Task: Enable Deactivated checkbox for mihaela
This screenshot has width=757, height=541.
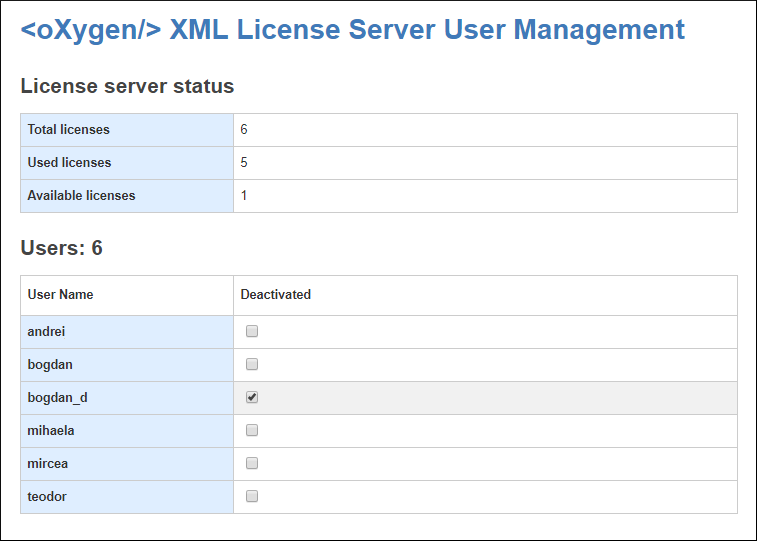Action: [x=252, y=430]
